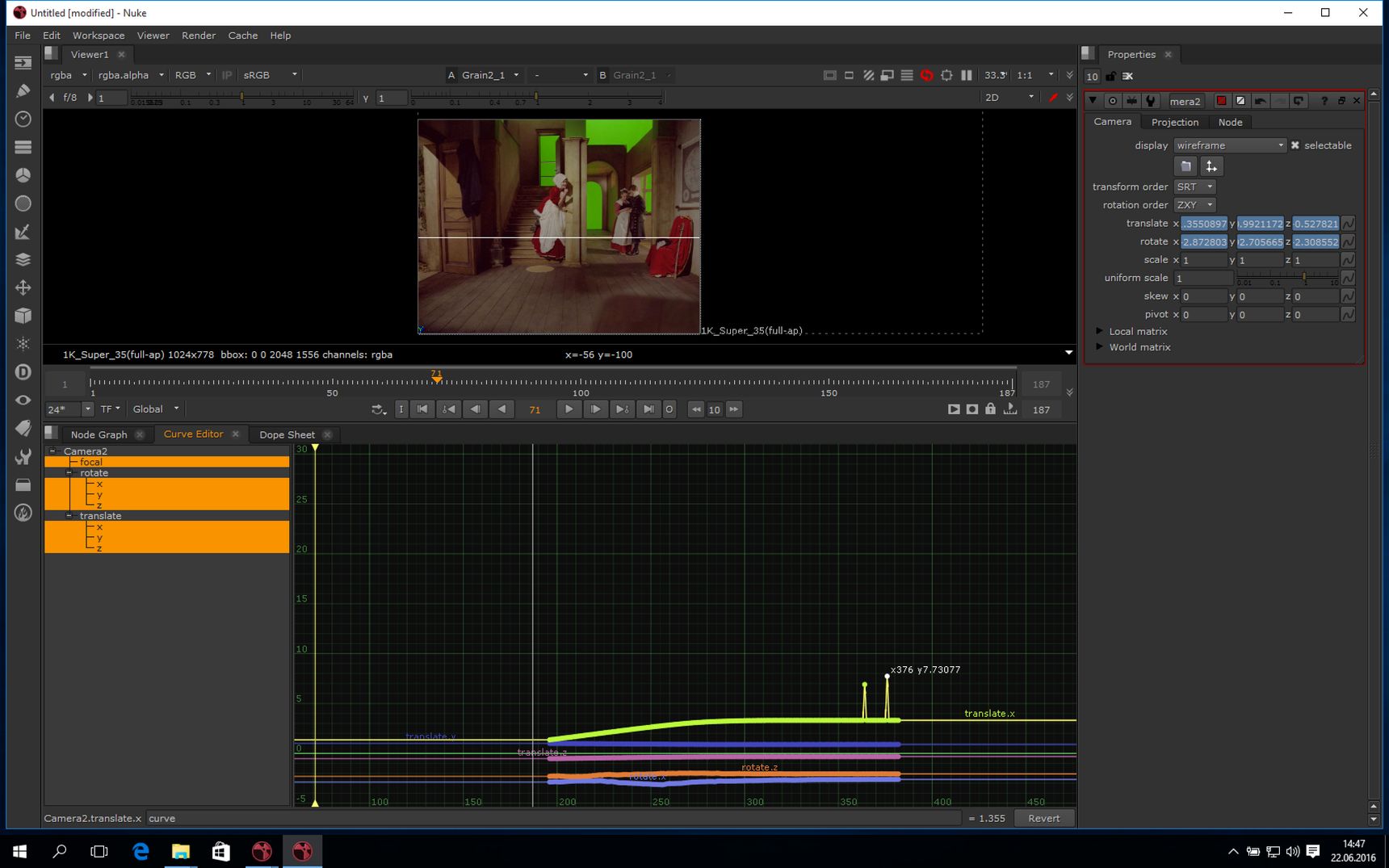This screenshot has width=1389, height=868.
Task: Open the Color nodes toolbar menu
Action: (23, 175)
